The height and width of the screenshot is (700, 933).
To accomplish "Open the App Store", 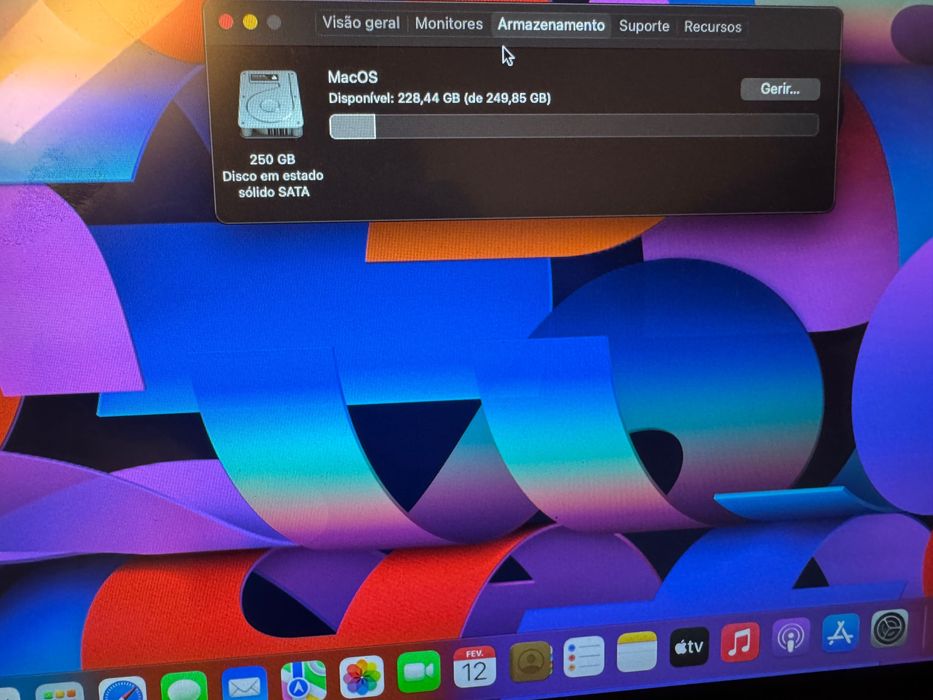I will 841,633.
